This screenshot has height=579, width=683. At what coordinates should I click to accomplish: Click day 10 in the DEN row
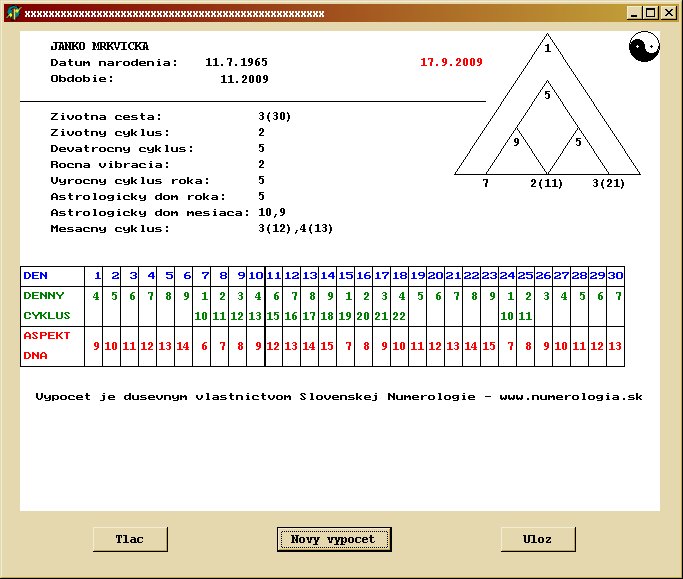point(256,276)
